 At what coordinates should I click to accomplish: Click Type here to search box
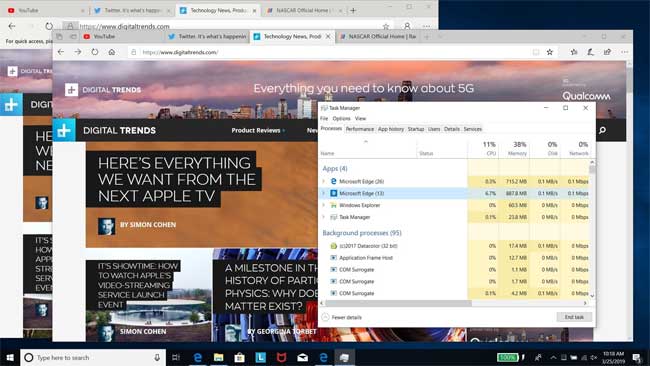[x=93, y=357]
